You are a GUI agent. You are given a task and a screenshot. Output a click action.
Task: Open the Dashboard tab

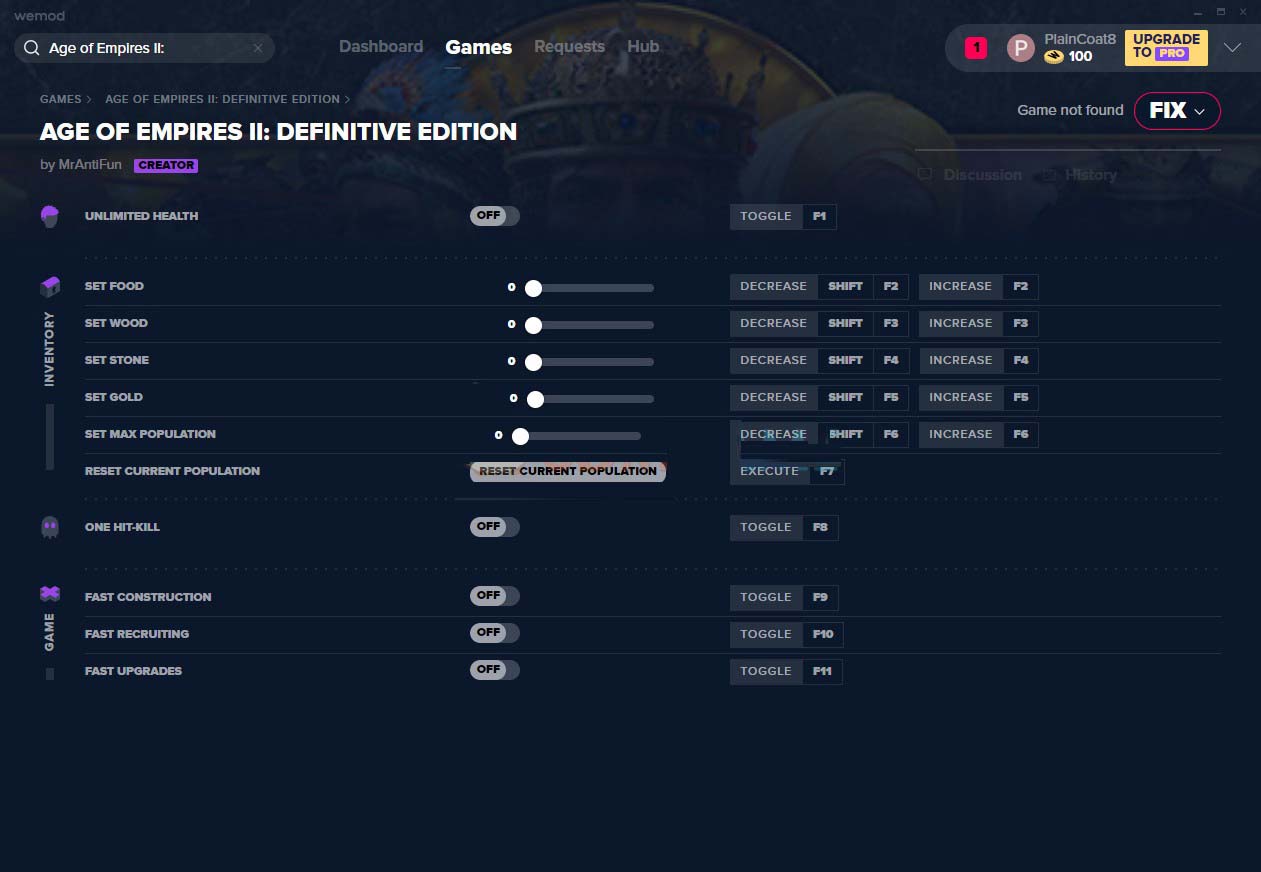[381, 47]
